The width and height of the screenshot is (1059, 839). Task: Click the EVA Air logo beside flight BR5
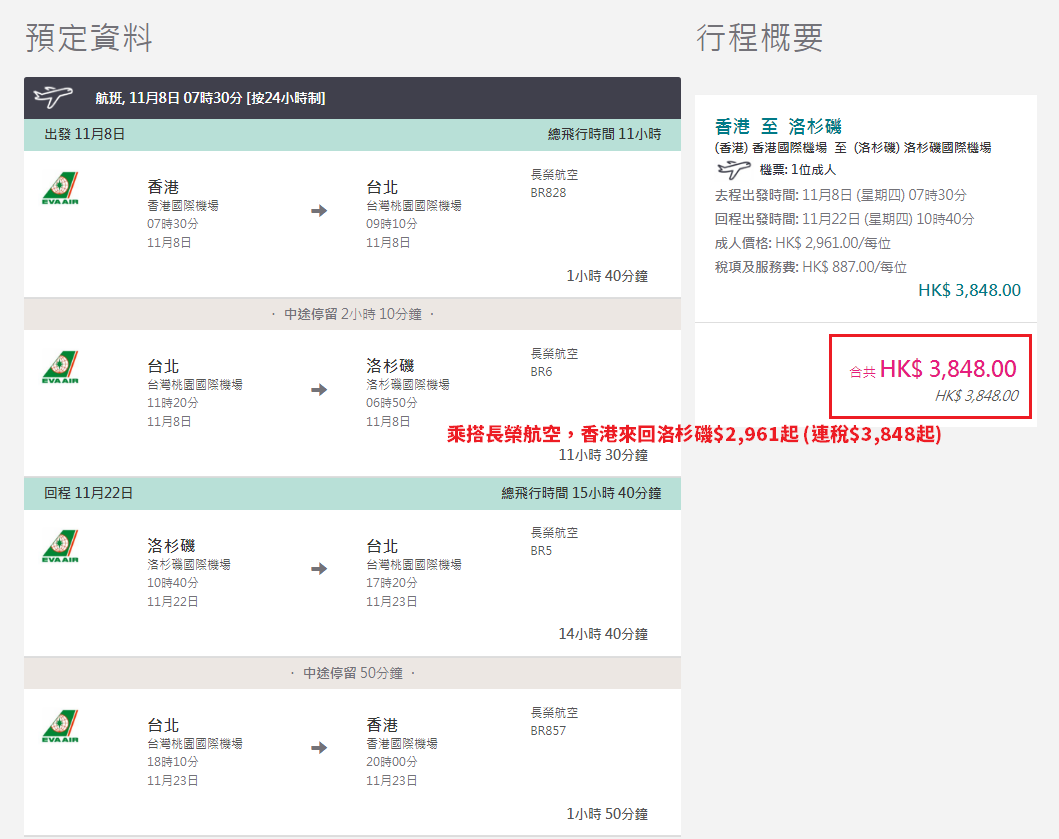60,546
